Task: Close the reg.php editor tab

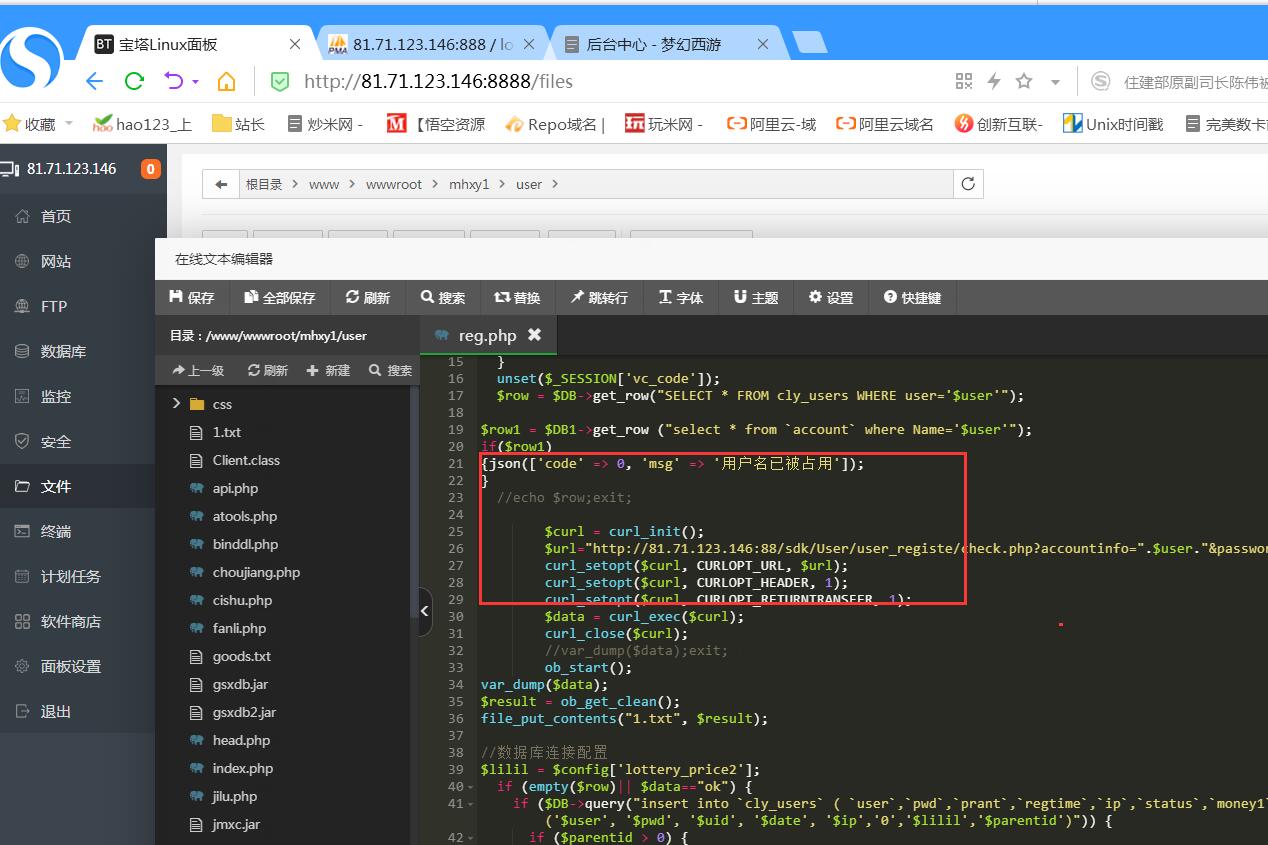Action: (534, 335)
